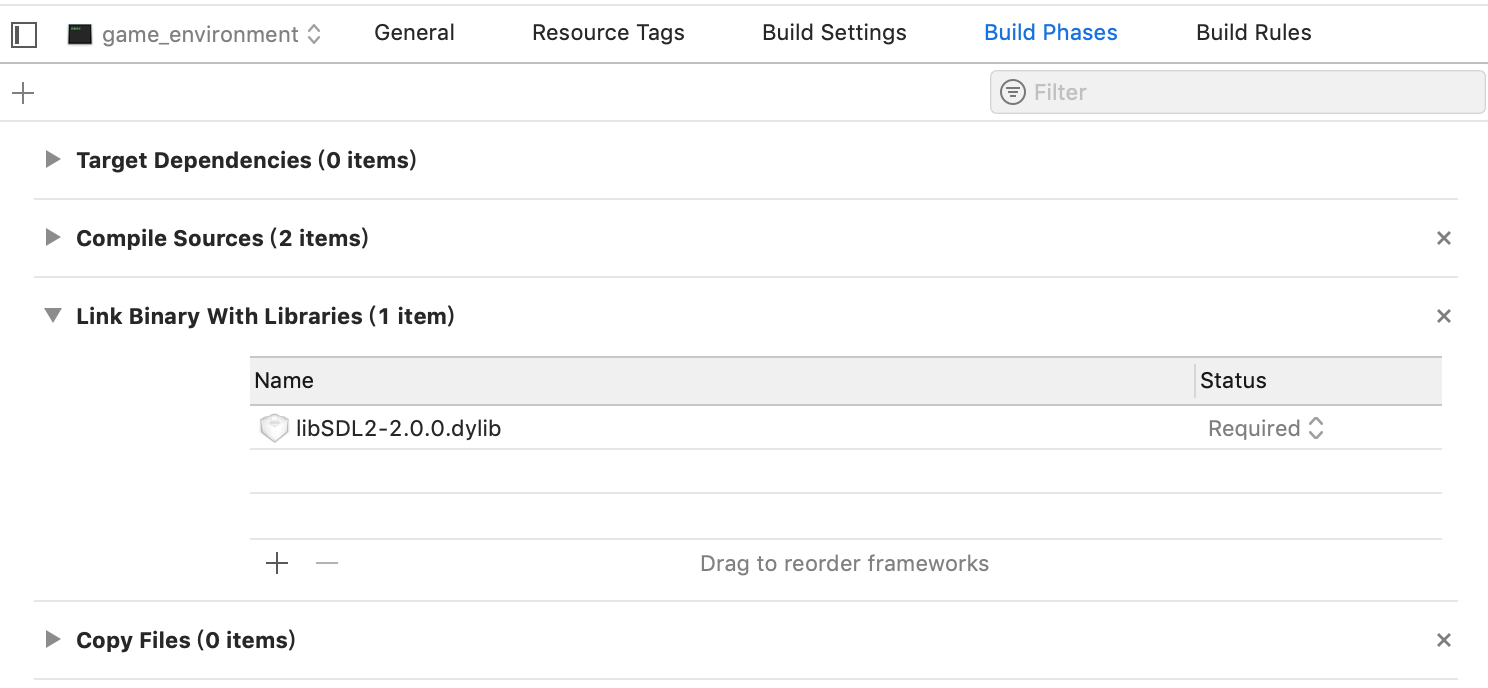Add a new build phase with plus
The image size is (1488, 688).
(22, 93)
